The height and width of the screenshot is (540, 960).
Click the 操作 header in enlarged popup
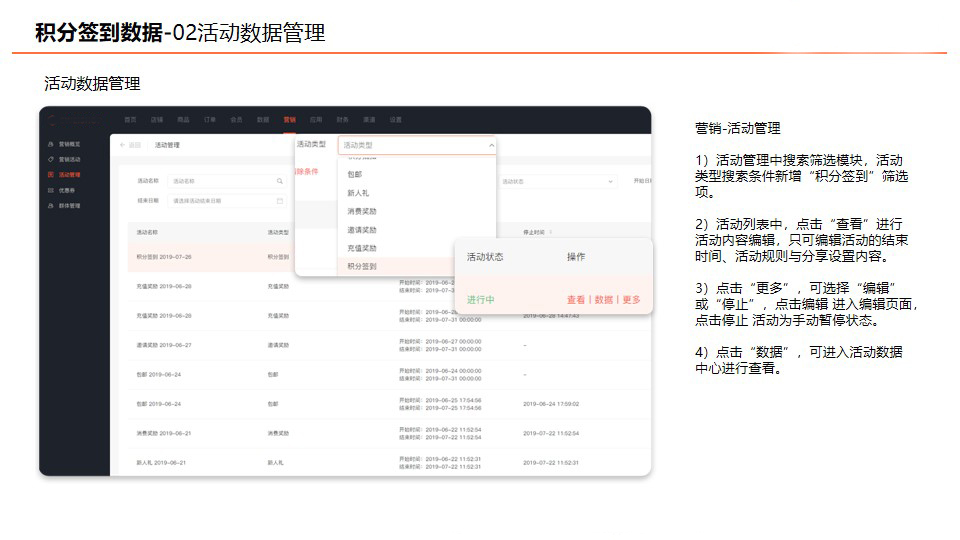[576, 257]
